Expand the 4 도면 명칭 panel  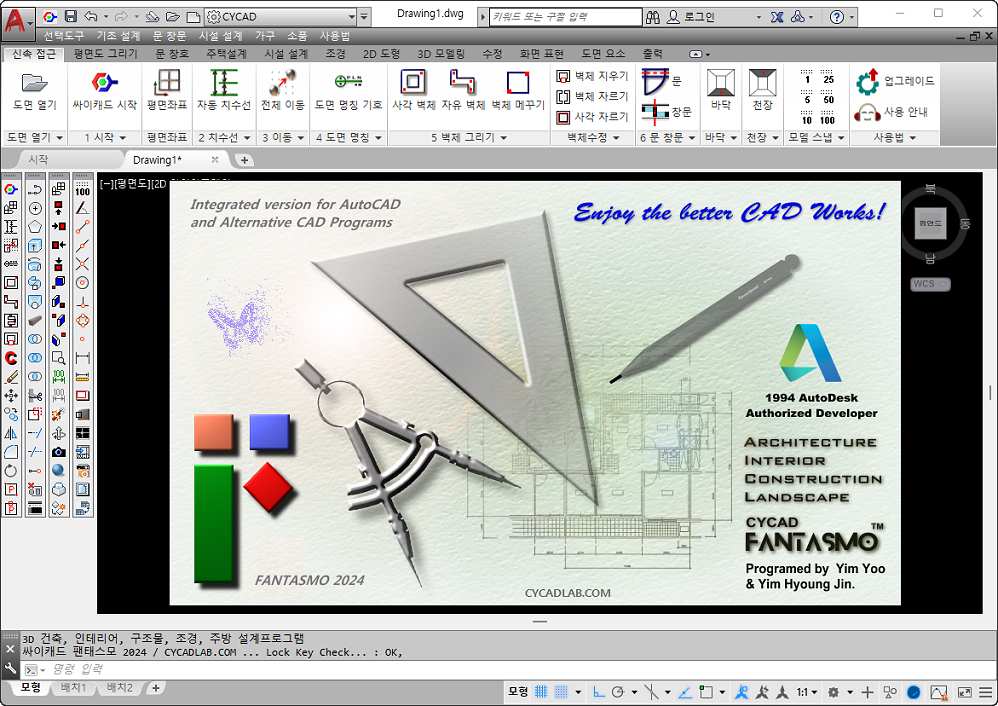click(x=348, y=138)
